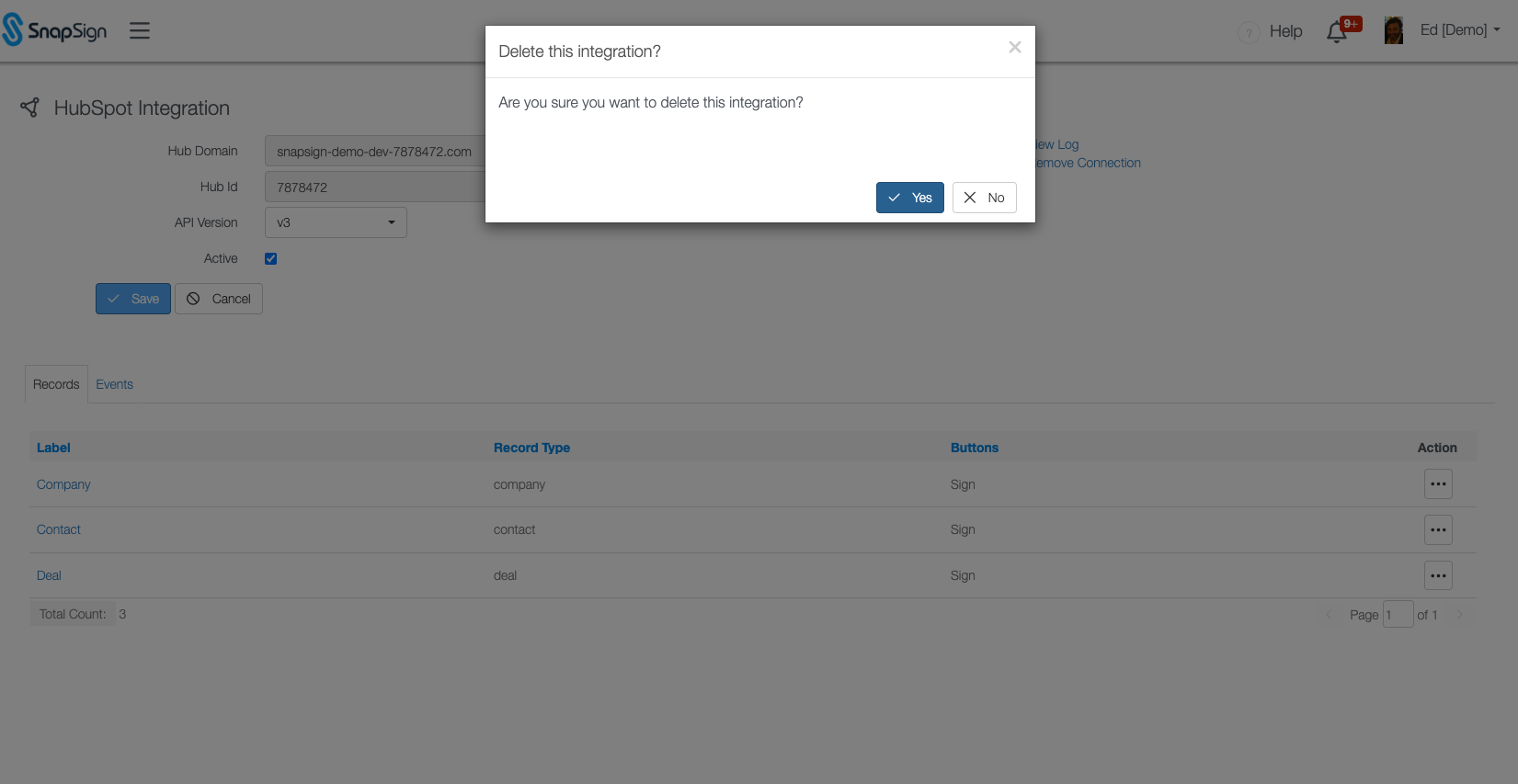The height and width of the screenshot is (784, 1518).
Task: Sort by the Buttons column header
Action: pos(975,448)
